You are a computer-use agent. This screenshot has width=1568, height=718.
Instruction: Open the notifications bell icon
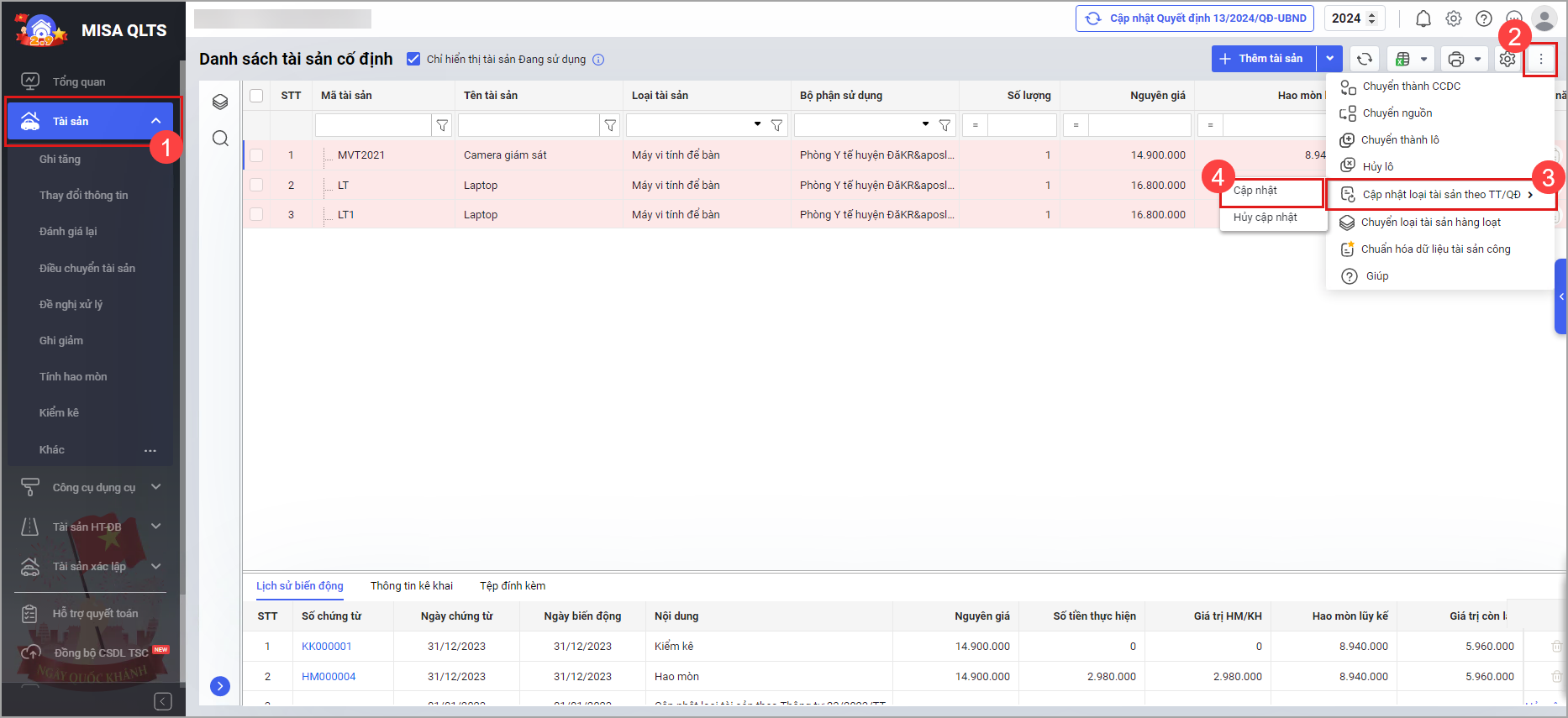point(1423,18)
